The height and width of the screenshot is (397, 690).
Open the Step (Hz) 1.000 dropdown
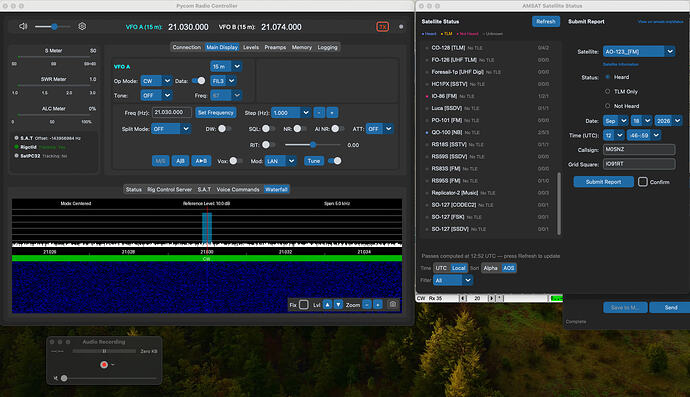(291, 113)
